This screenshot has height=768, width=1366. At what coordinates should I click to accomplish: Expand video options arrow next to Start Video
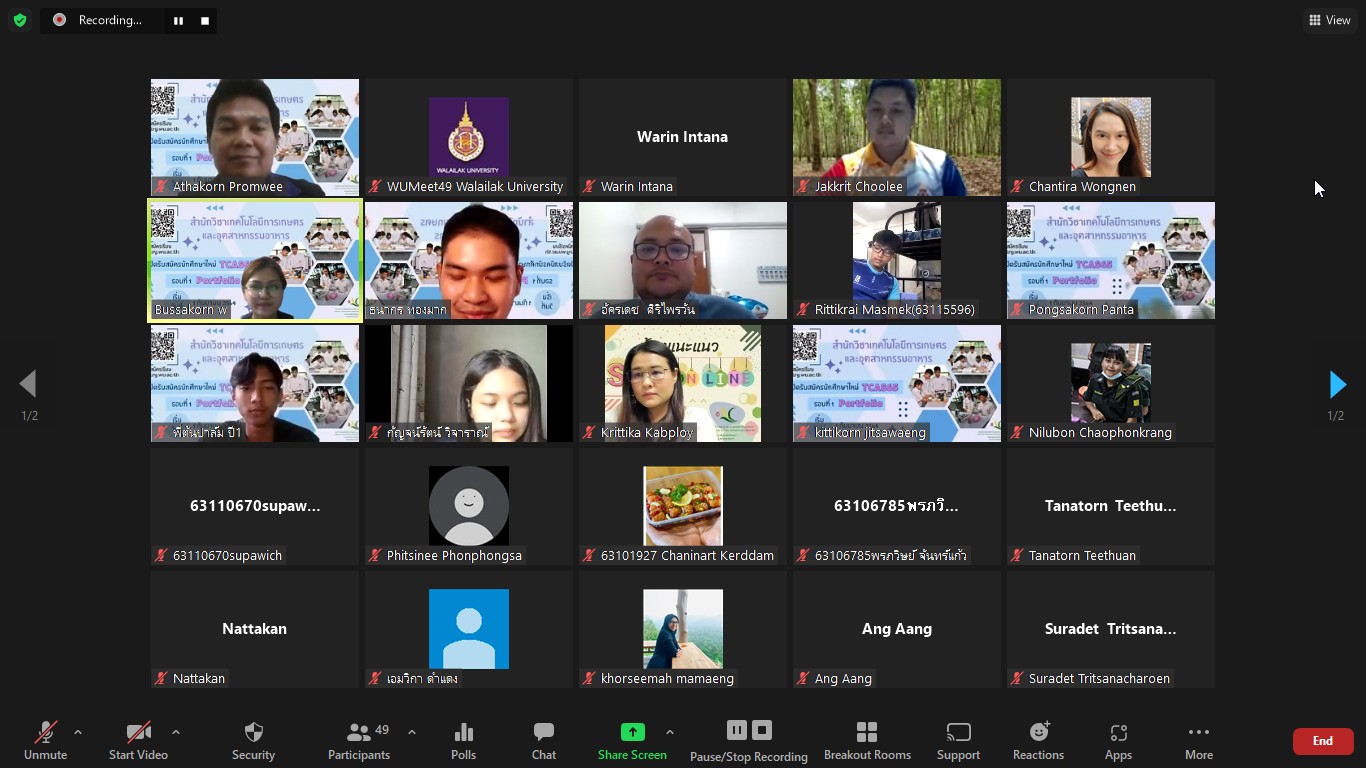coord(176,732)
